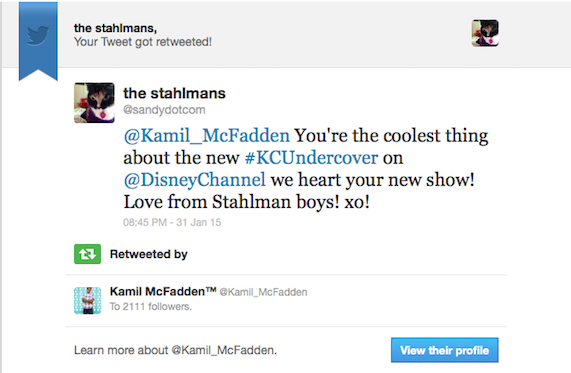Open Kamil McFadden's avatar thumbnail

click(x=87, y=301)
